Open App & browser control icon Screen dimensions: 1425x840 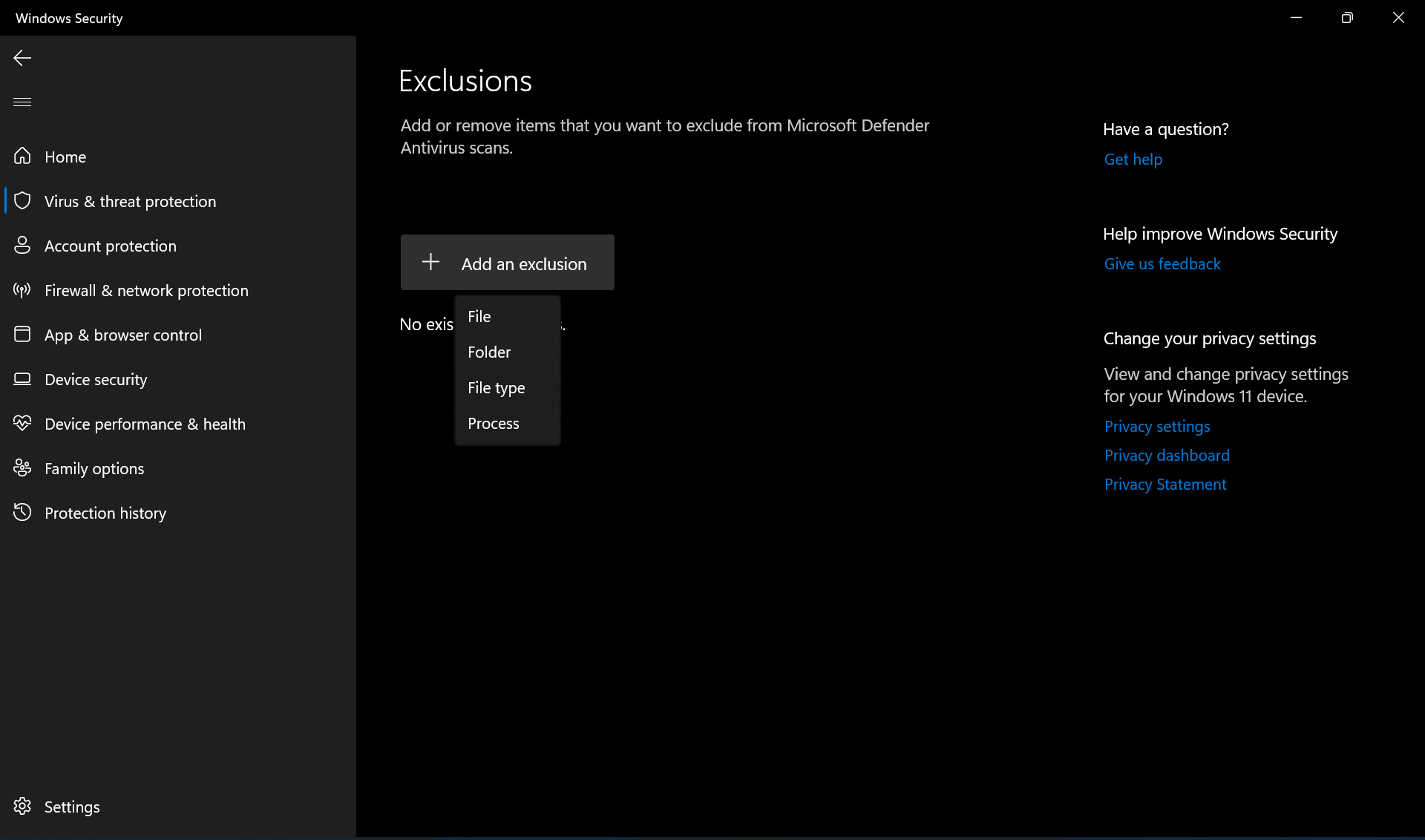[x=22, y=335]
